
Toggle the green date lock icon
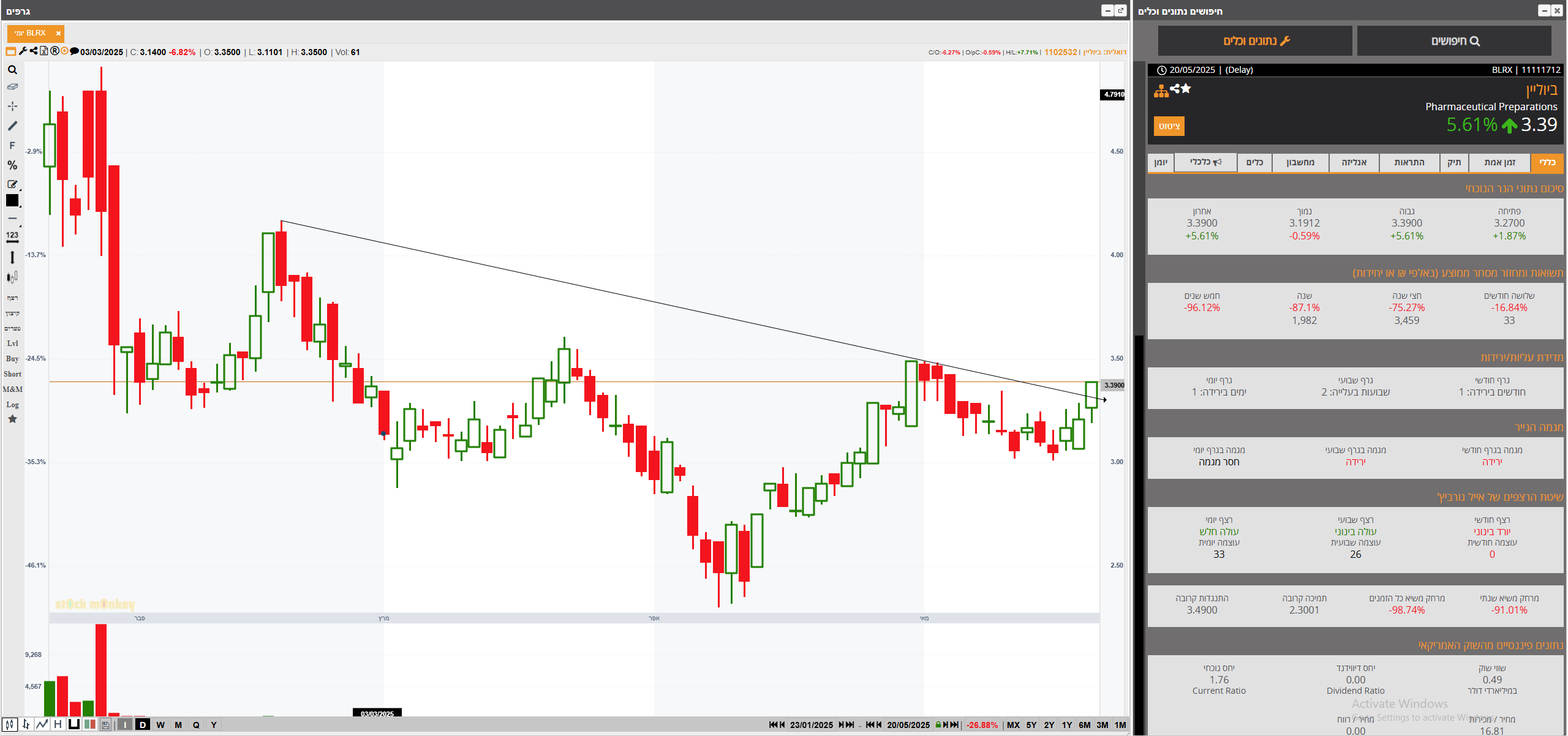pos(938,725)
